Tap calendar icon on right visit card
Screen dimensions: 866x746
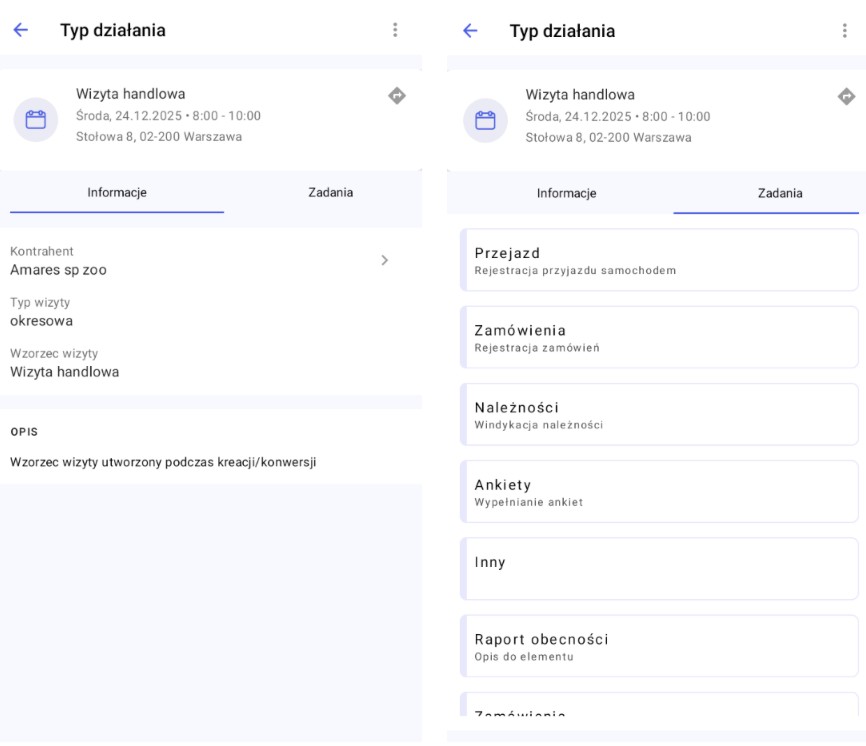(x=485, y=119)
